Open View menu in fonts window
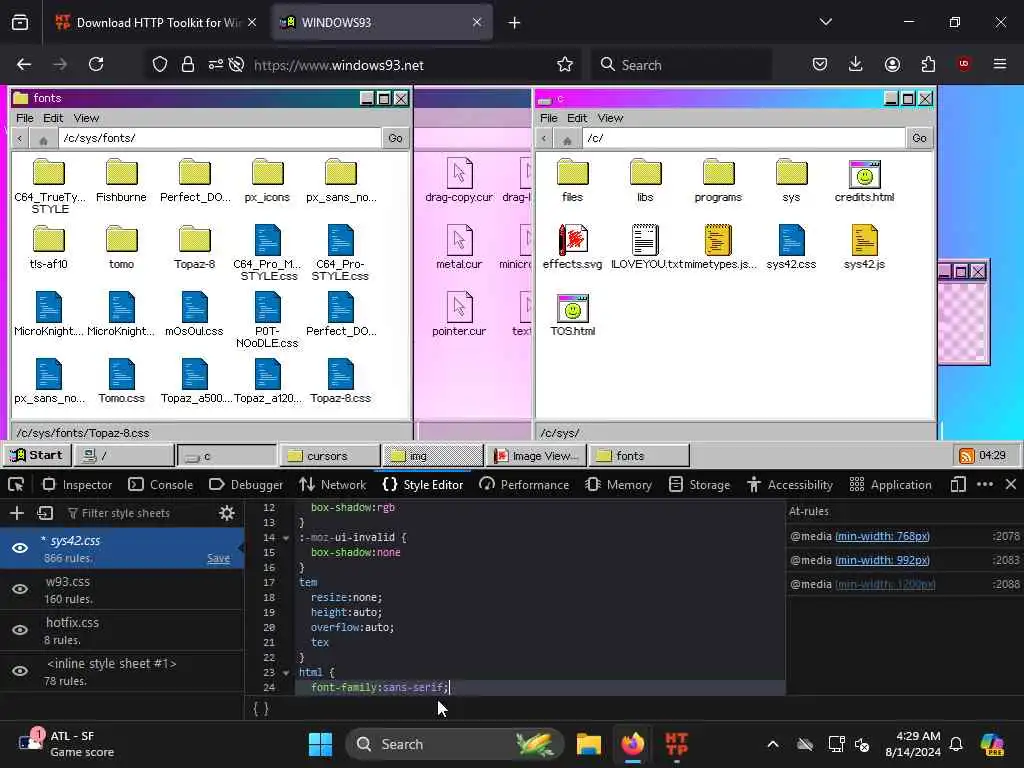The height and width of the screenshot is (768, 1024). click(86, 118)
